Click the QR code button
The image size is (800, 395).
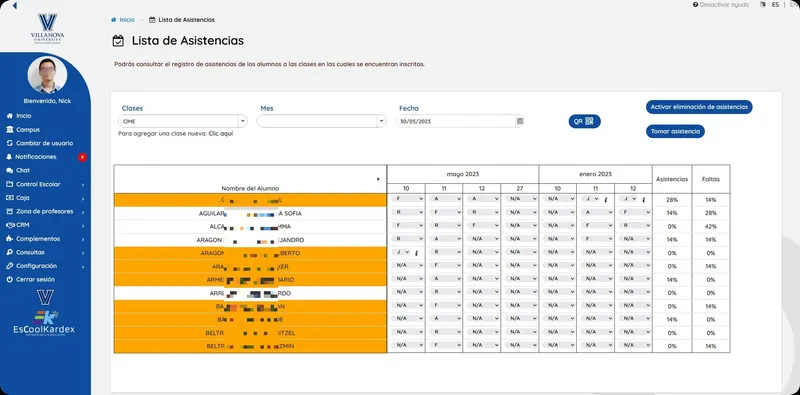584,121
